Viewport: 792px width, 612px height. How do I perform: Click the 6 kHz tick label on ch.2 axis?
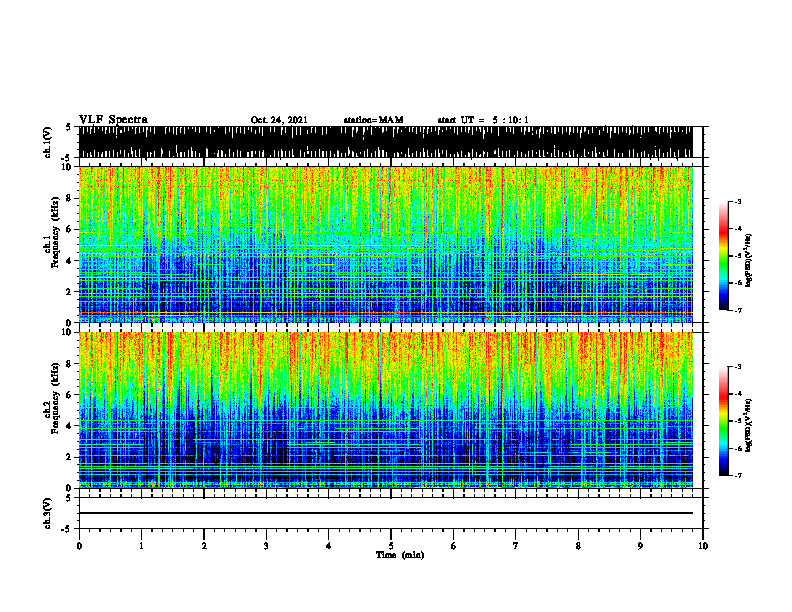[x=70, y=395]
